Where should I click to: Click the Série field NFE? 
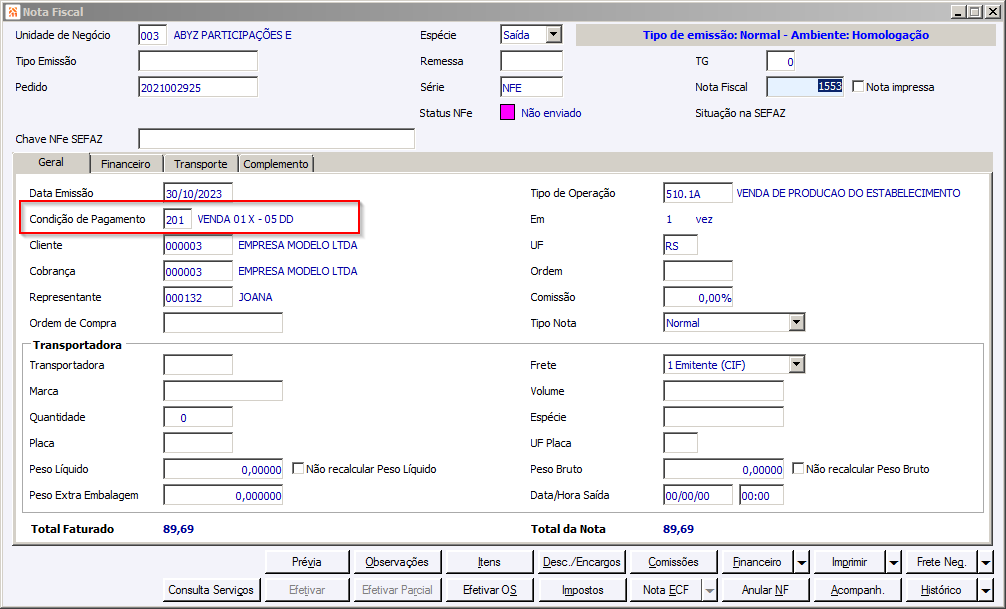click(x=531, y=87)
